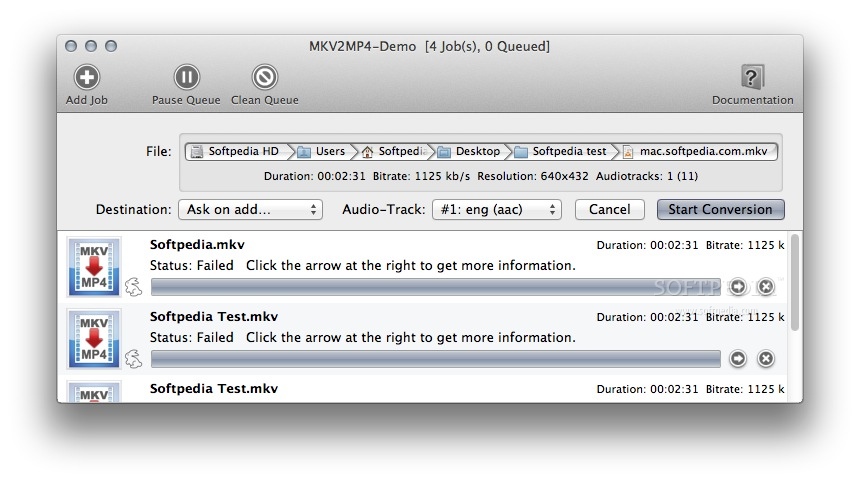Click the Add Job toolbar icon

(x=87, y=77)
